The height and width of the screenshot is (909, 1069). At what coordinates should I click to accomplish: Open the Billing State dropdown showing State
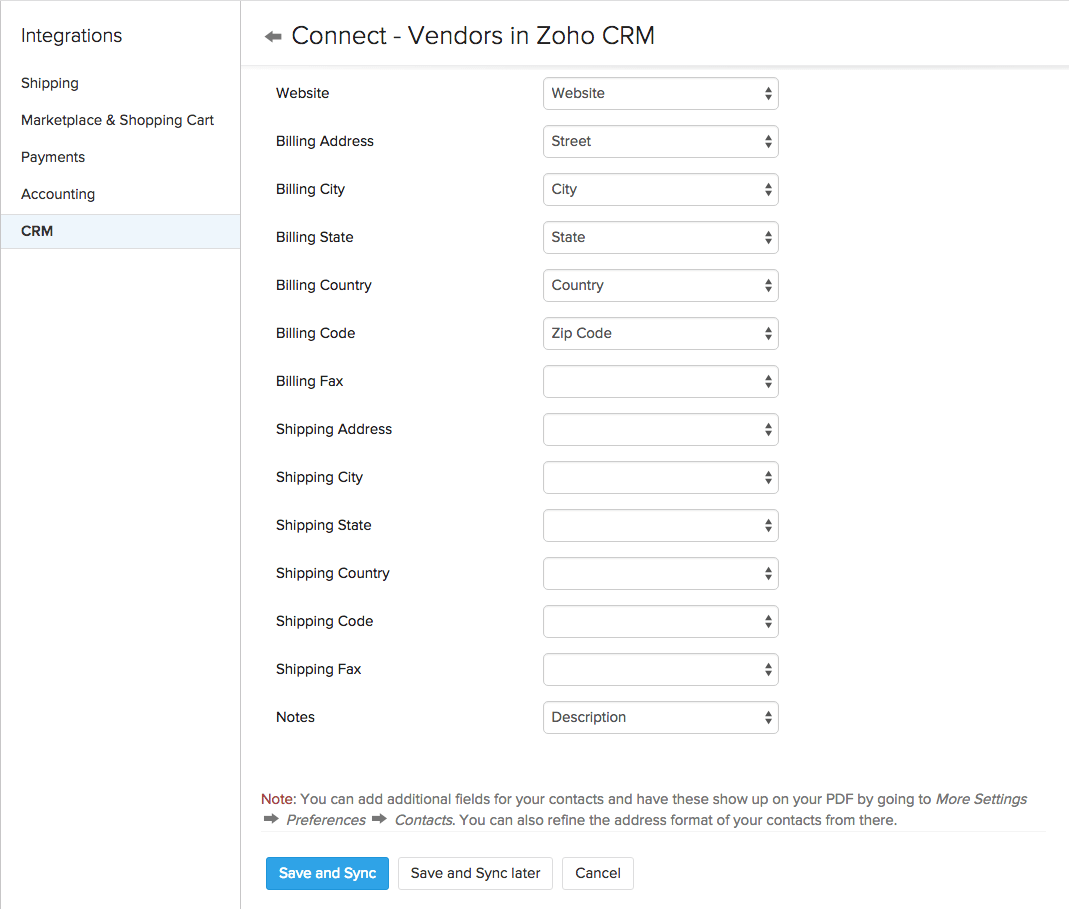tap(660, 237)
